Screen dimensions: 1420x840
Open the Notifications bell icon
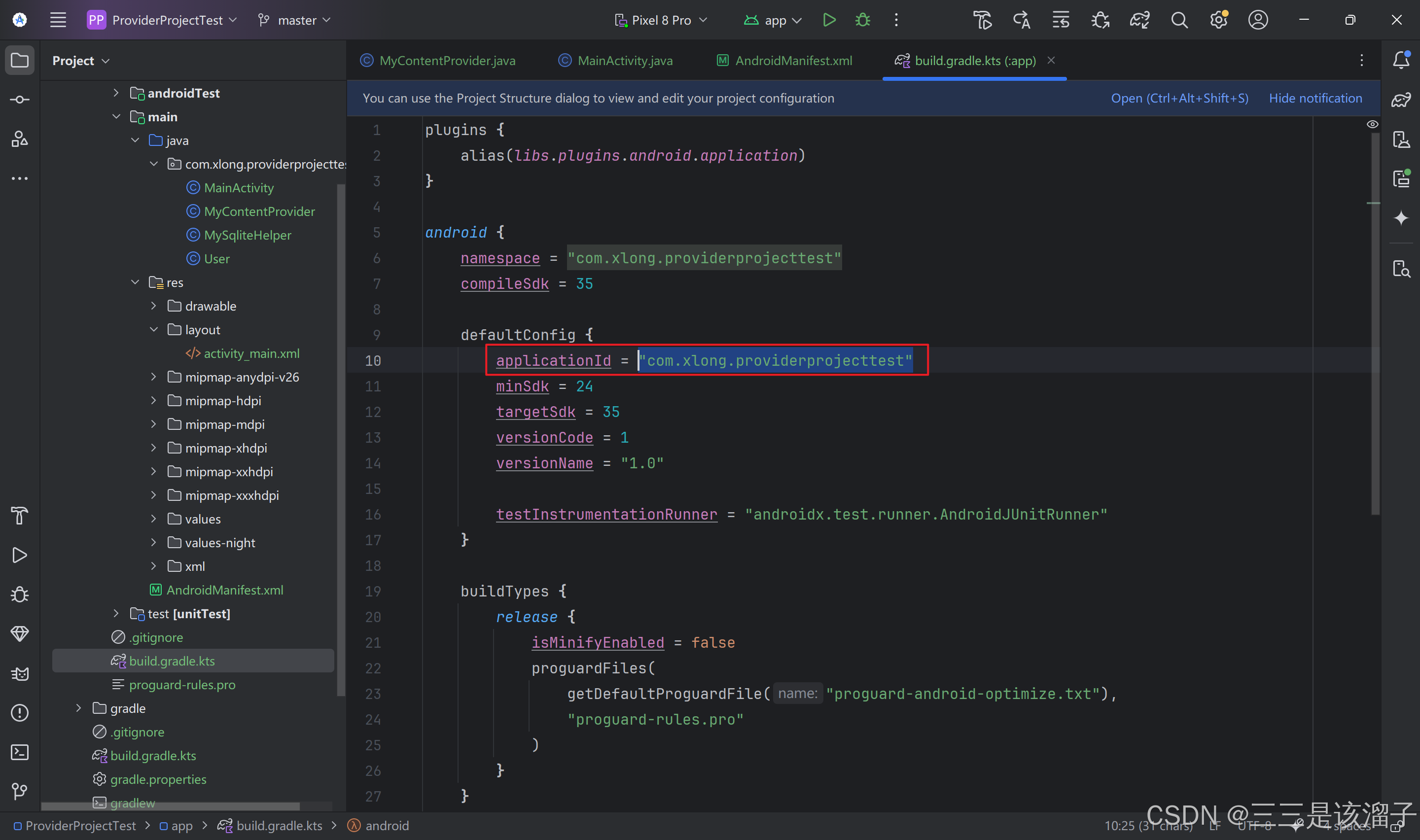(x=1401, y=60)
